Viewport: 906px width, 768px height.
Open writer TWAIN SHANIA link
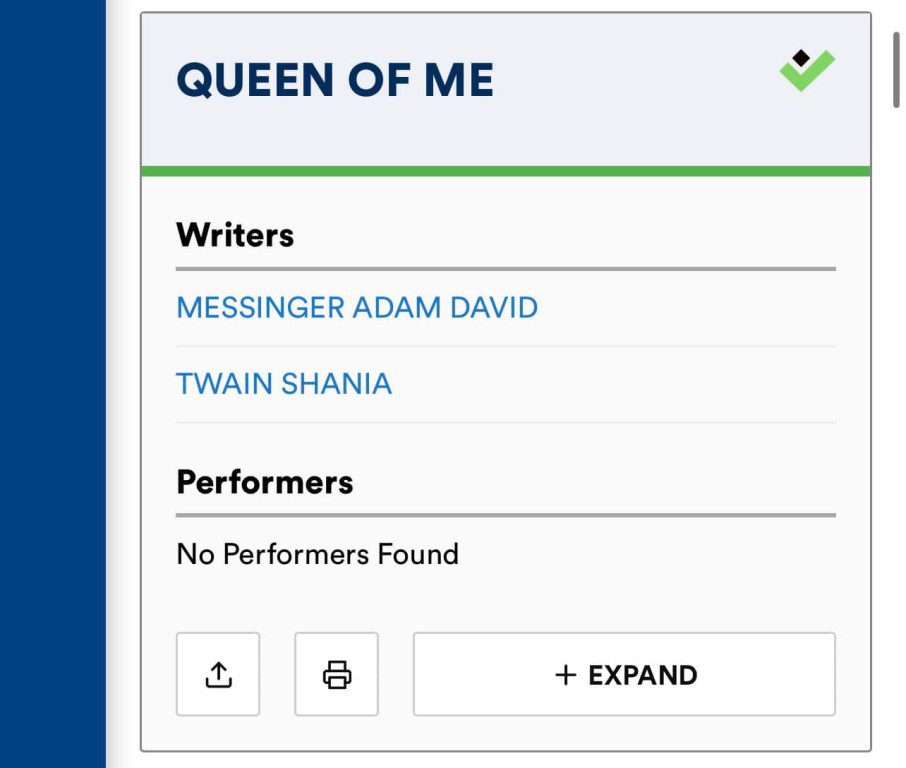click(x=284, y=384)
